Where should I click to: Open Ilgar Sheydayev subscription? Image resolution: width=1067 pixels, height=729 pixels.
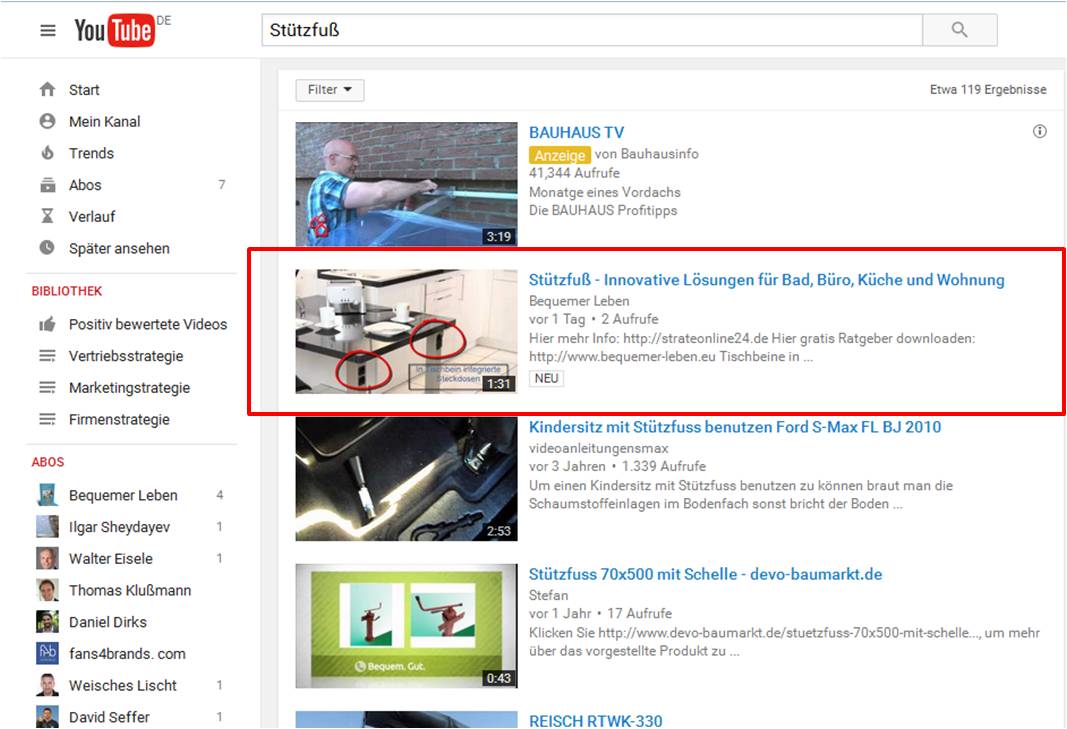click(119, 527)
